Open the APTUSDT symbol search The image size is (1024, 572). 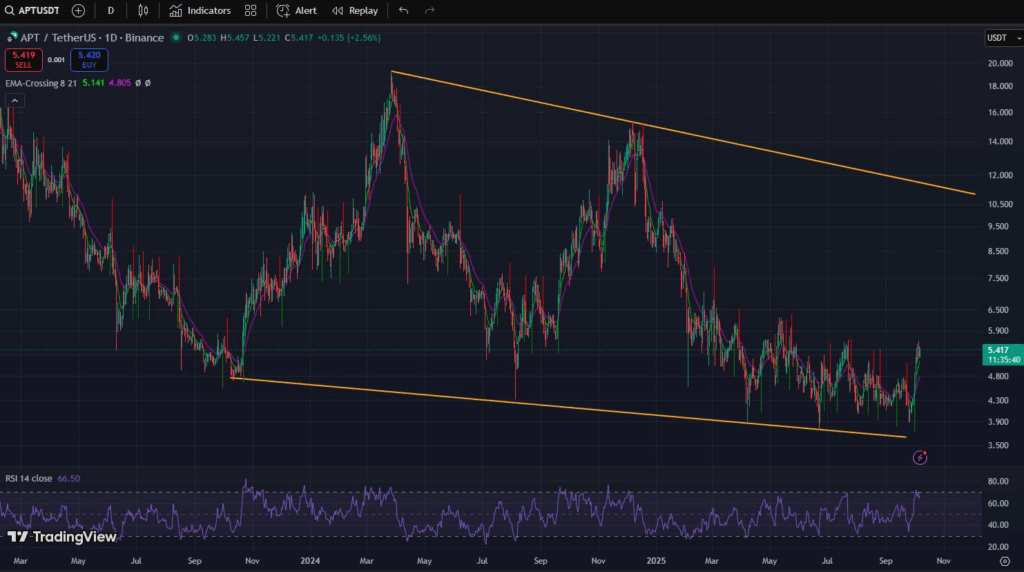pos(32,10)
